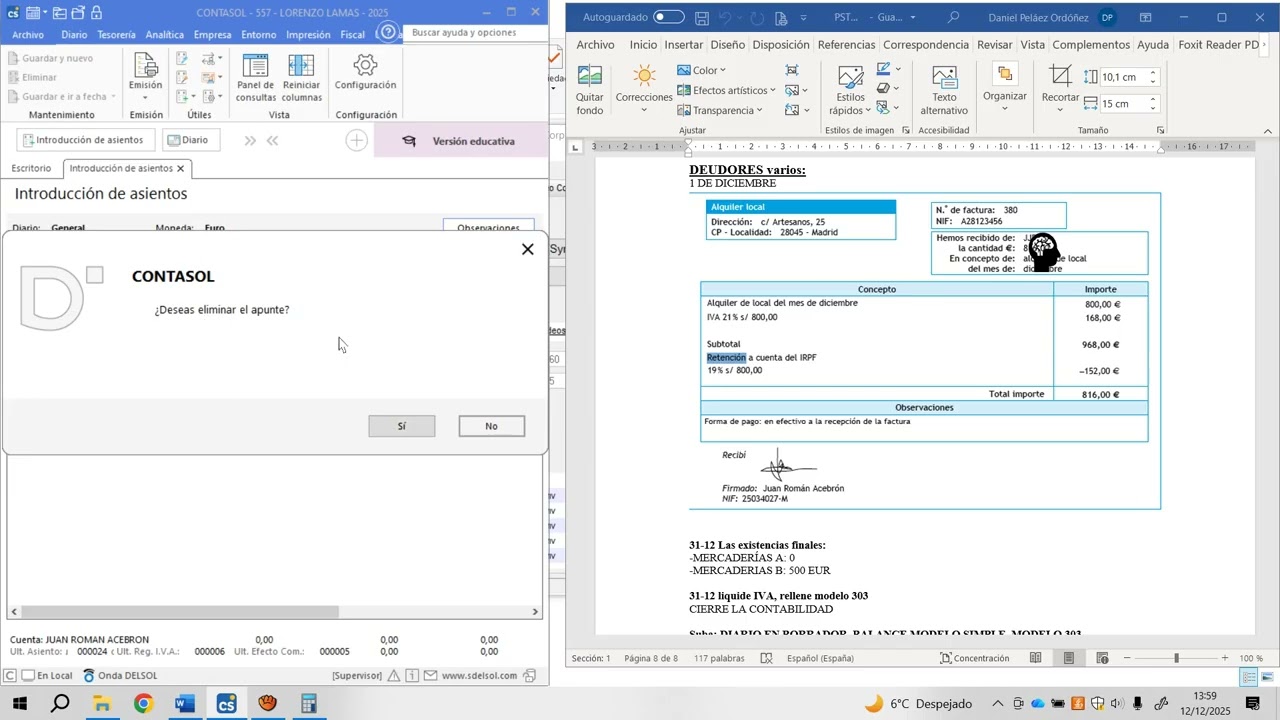
Task: Click the calendar icon in CONTASOL title bar
Action: point(34,13)
